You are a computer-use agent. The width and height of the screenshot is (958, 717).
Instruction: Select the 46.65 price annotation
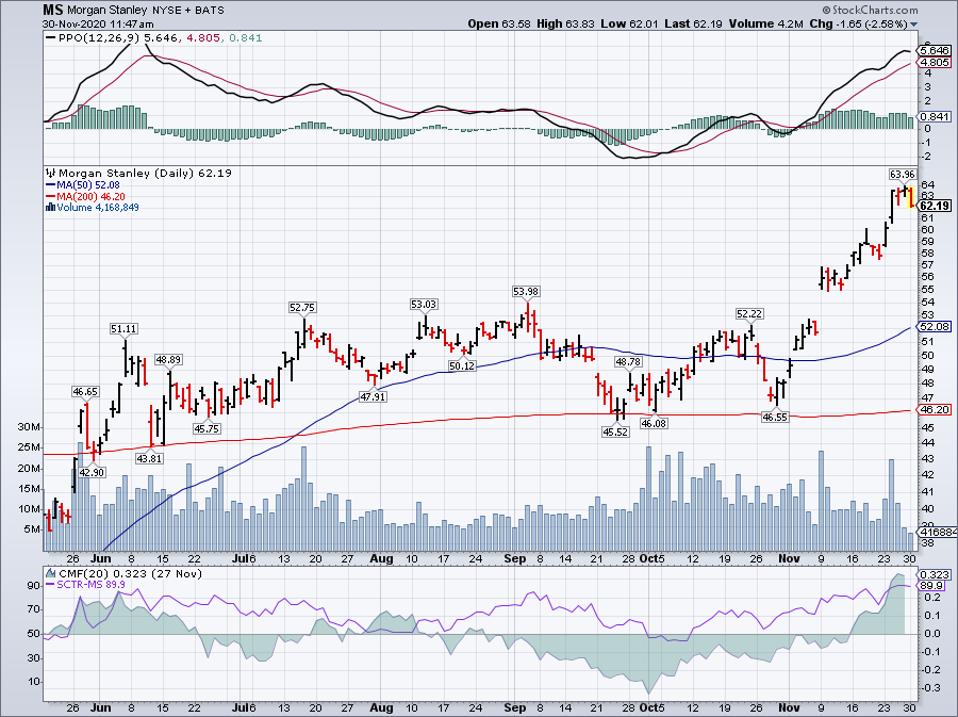(x=85, y=391)
